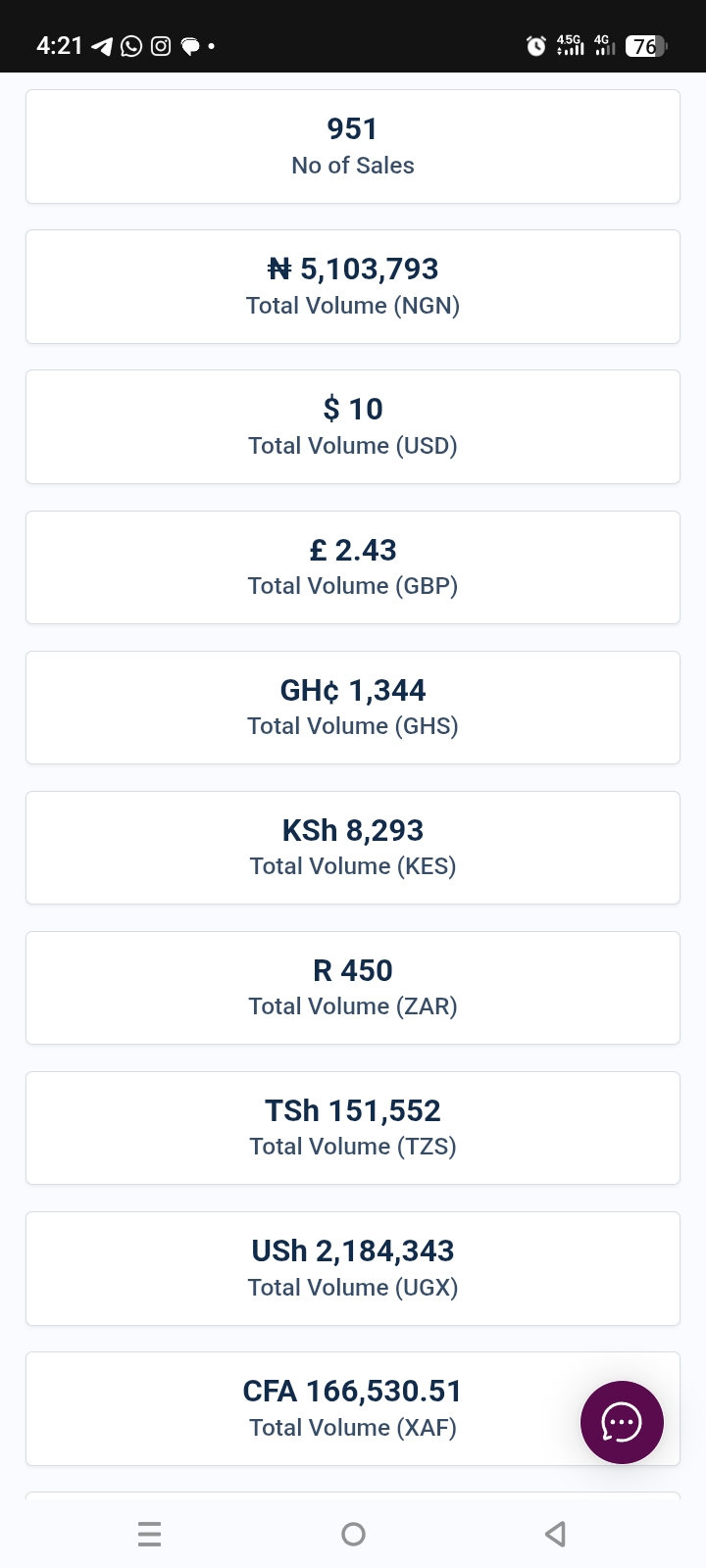Tap the Android home circle icon
706x1568 pixels.
point(353,1534)
